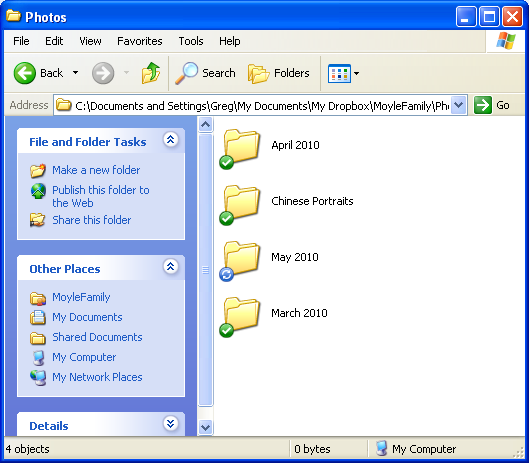This screenshot has width=529, height=463.
Task: Click the Share this folder icon
Action: click(x=37, y=220)
